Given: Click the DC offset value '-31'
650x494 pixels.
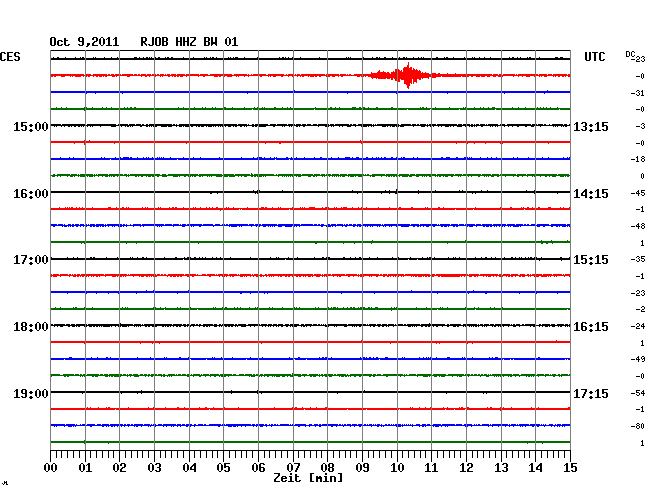Looking at the screenshot, I should (x=640, y=93).
